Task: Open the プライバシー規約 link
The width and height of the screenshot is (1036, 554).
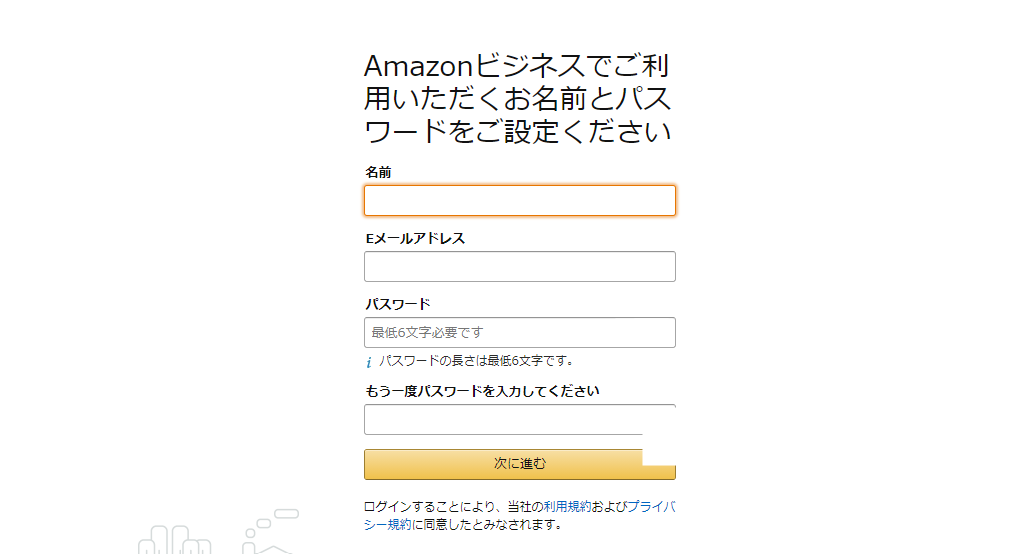Action: coord(650,507)
